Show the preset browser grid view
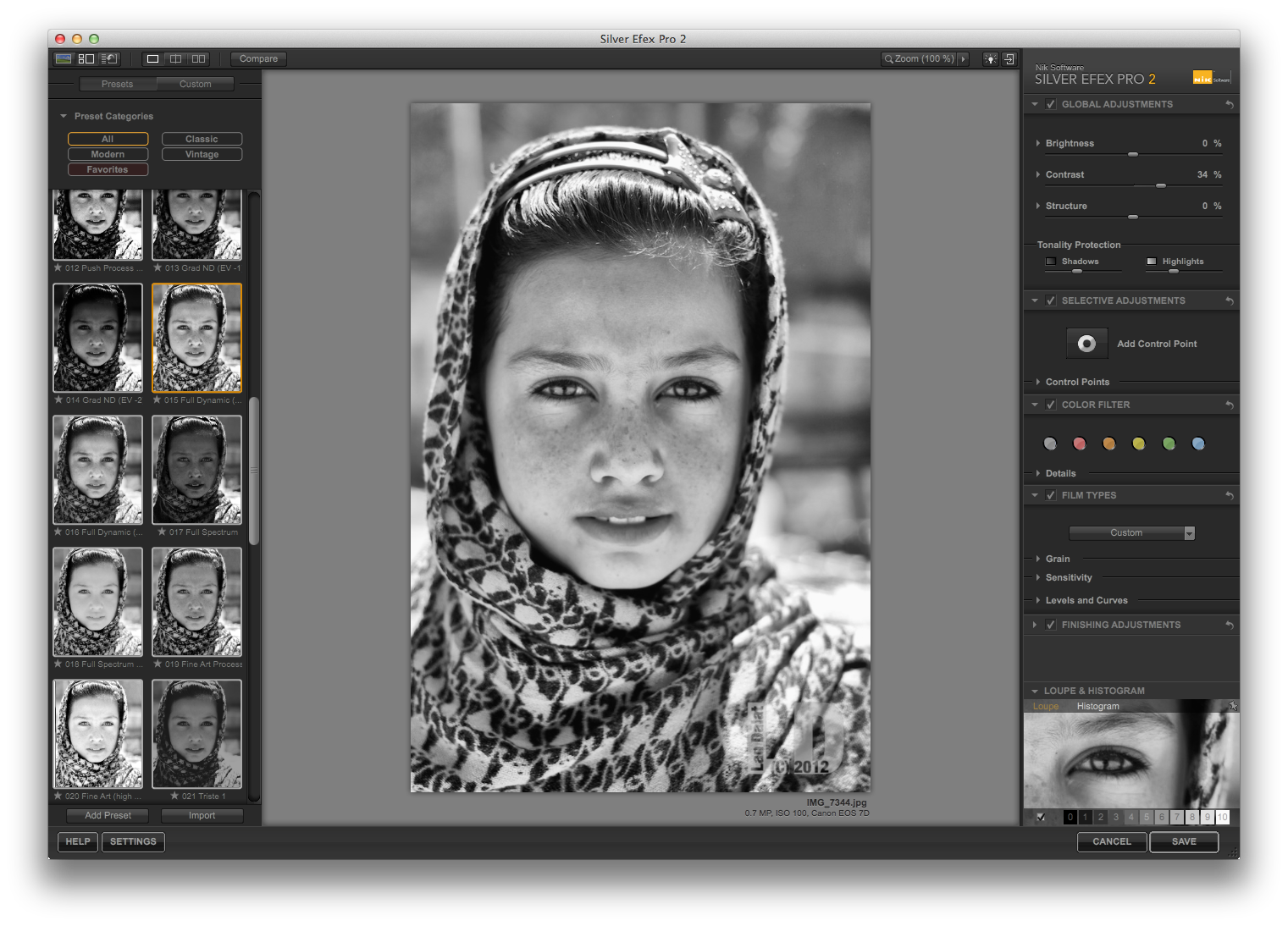The height and width of the screenshot is (926, 1288). coord(86,59)
